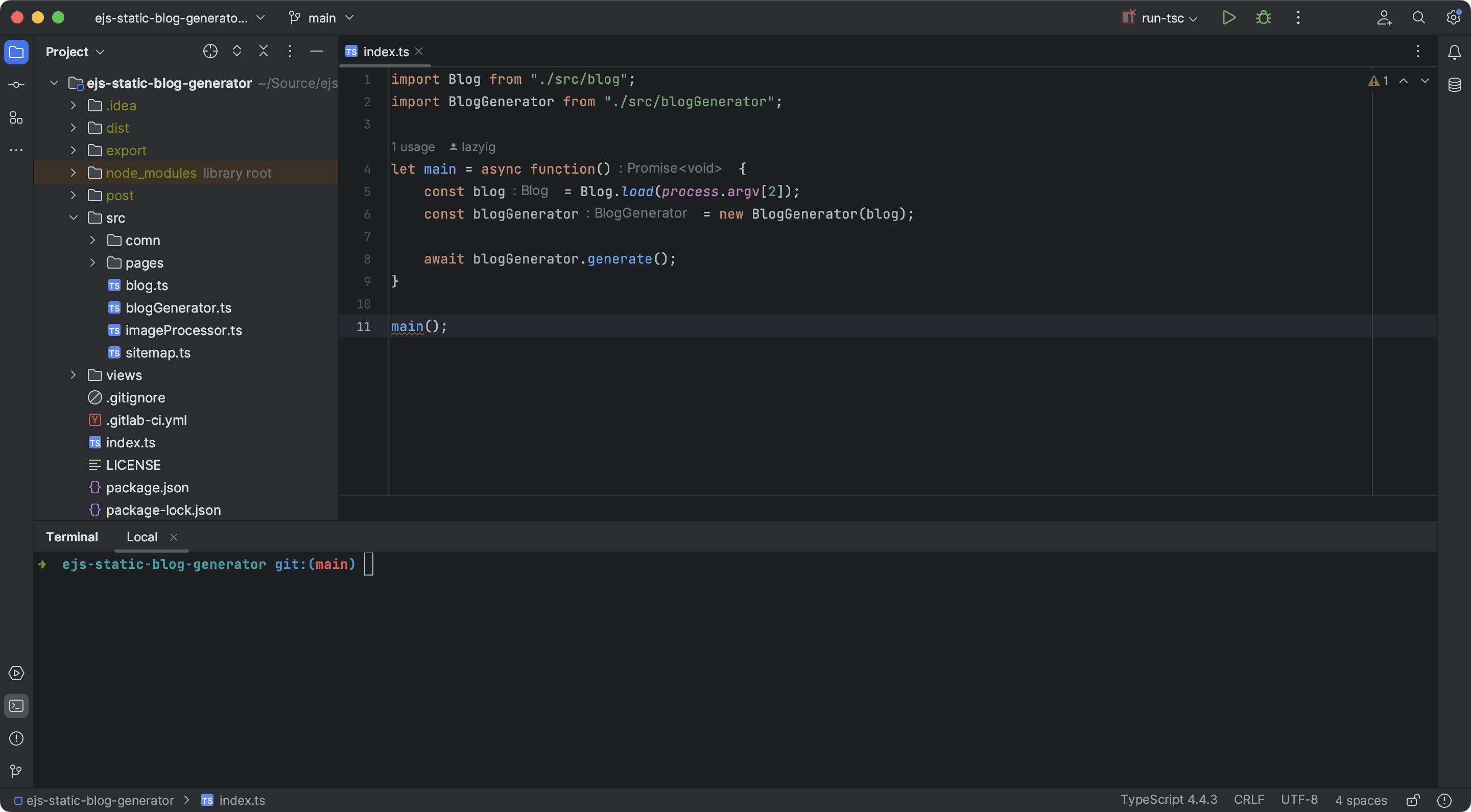Toggle the Terminal tool window icon

click(x=16, y=706)
